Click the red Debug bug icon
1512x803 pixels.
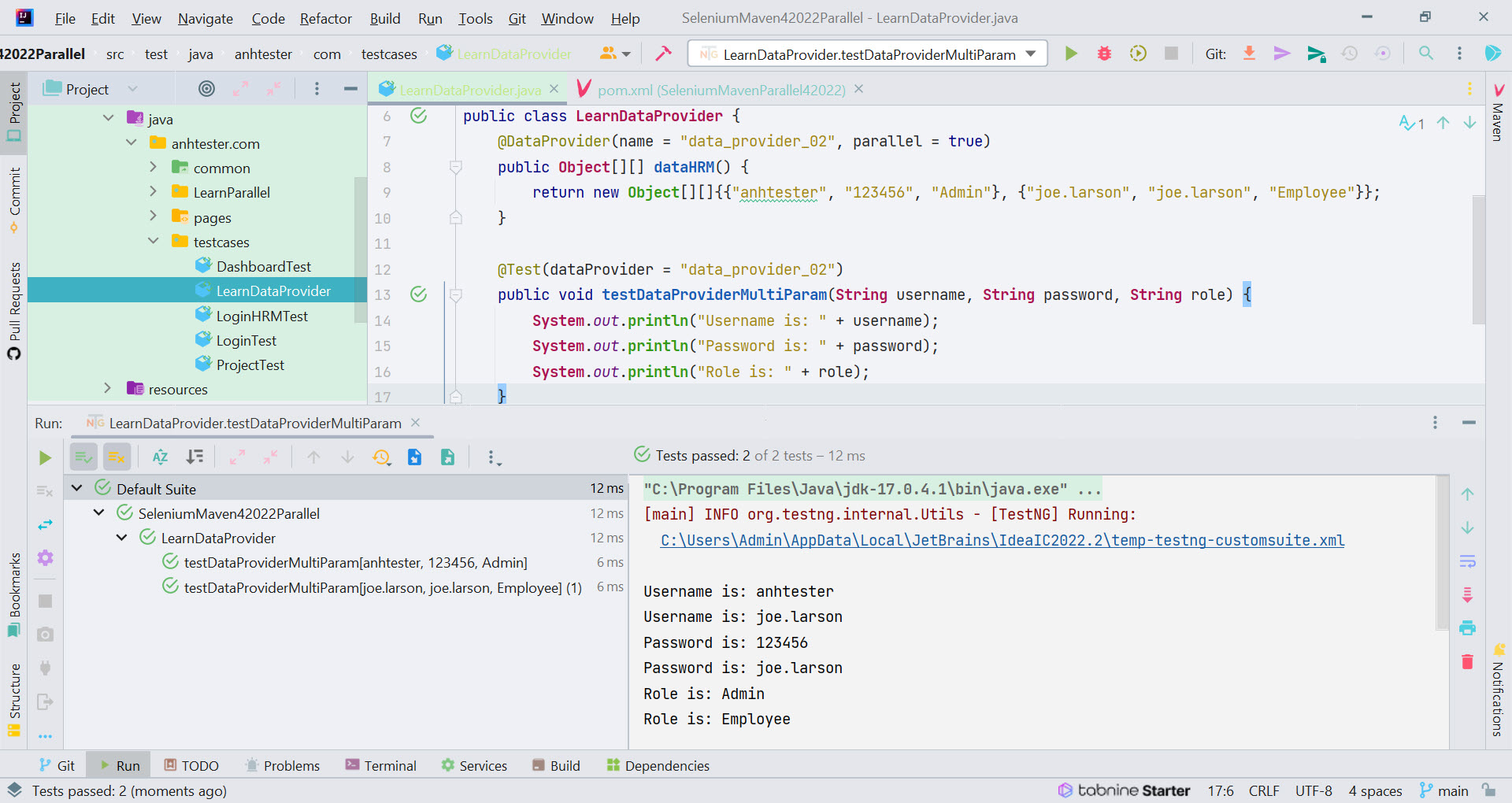tap(1105, 54)
